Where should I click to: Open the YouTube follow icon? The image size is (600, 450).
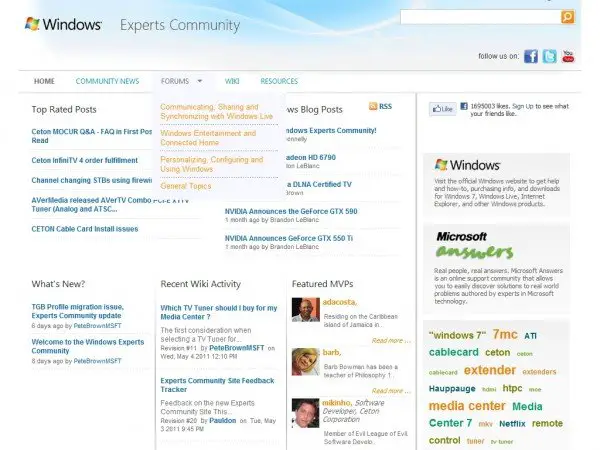[568, 56]
